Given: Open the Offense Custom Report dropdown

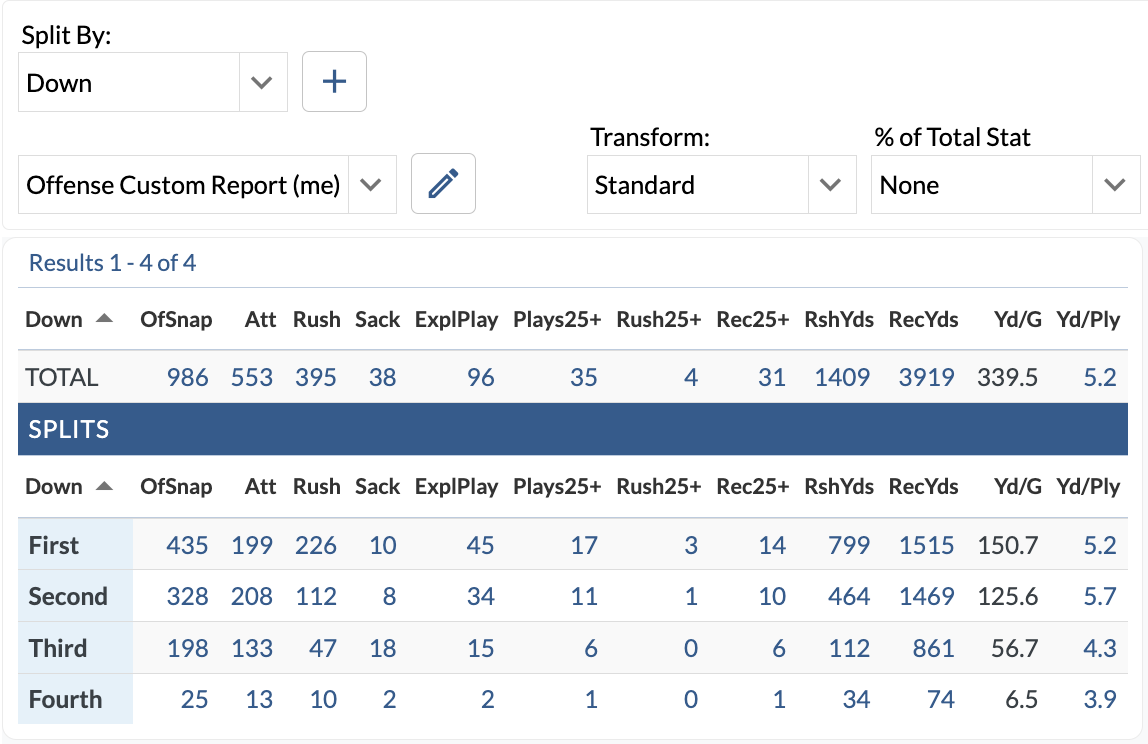Looking at the screenshot, I should point(371,185).
